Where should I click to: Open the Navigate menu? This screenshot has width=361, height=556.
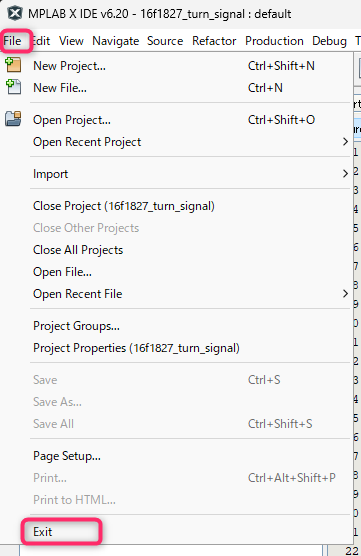(116, 41)
